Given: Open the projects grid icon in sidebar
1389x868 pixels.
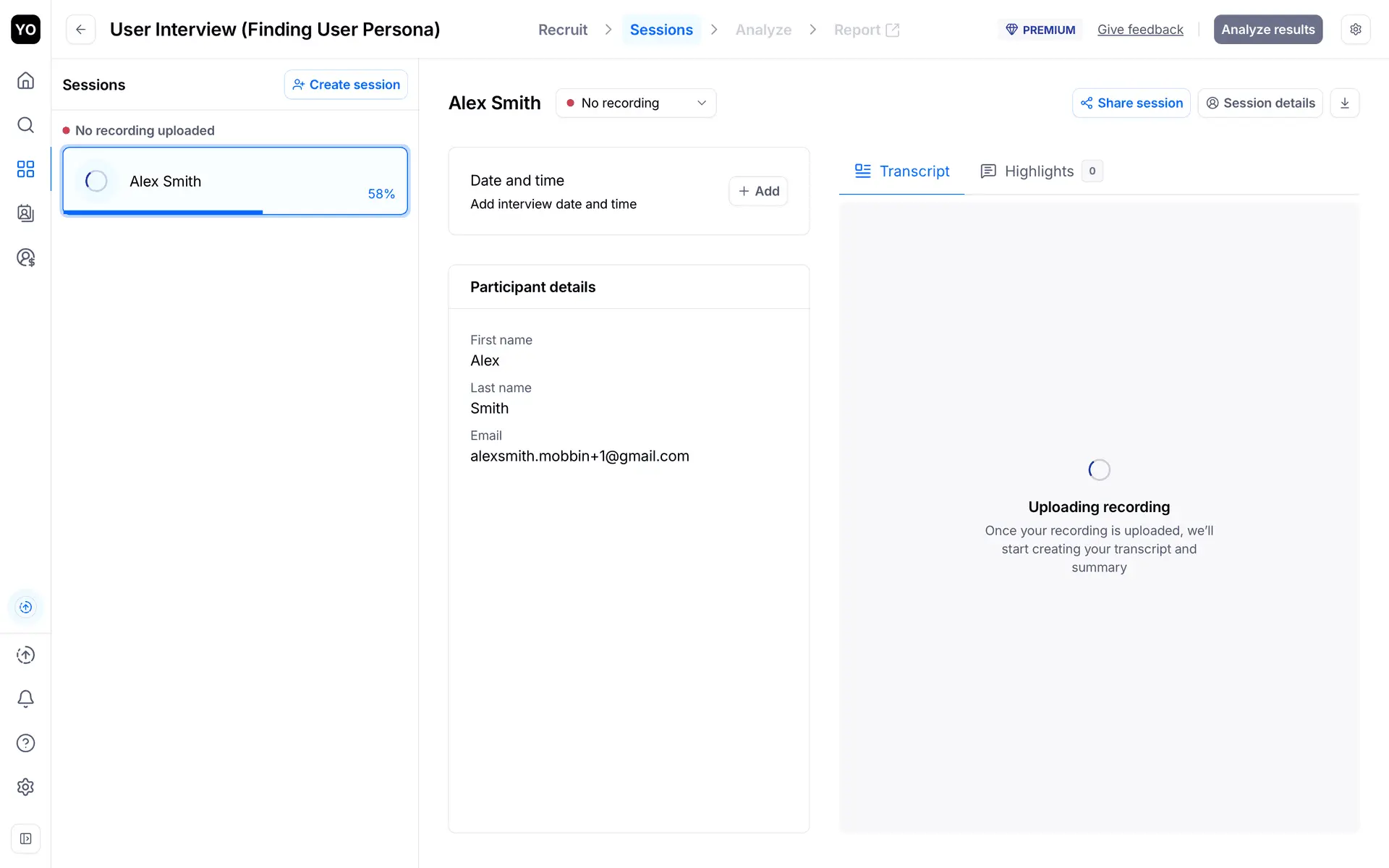Looking at the screenshot, I should 25,169.
